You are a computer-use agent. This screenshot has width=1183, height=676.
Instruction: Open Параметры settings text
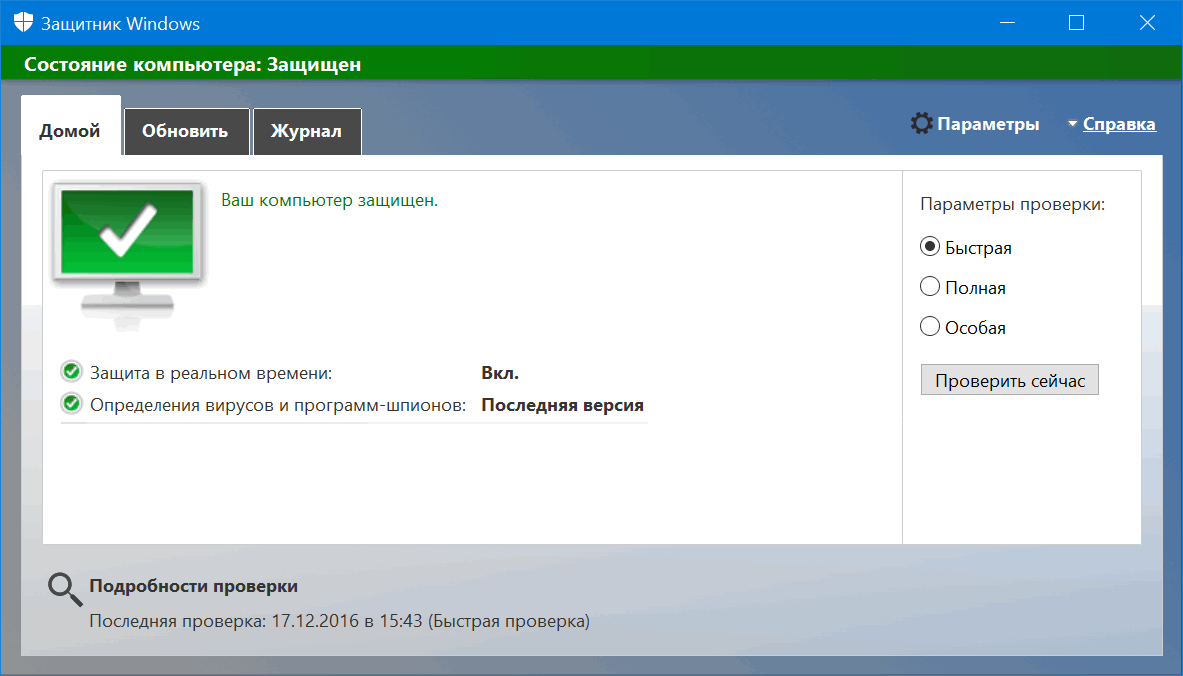[988, 124]
